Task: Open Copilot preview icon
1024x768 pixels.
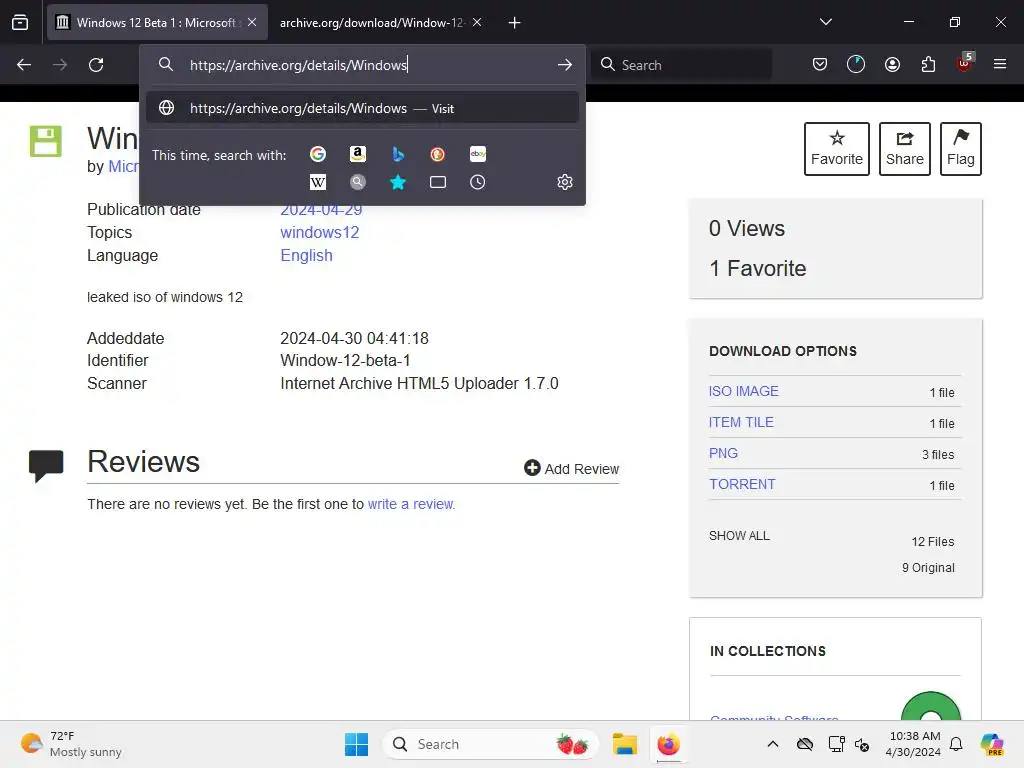Action: click(992, 744)
